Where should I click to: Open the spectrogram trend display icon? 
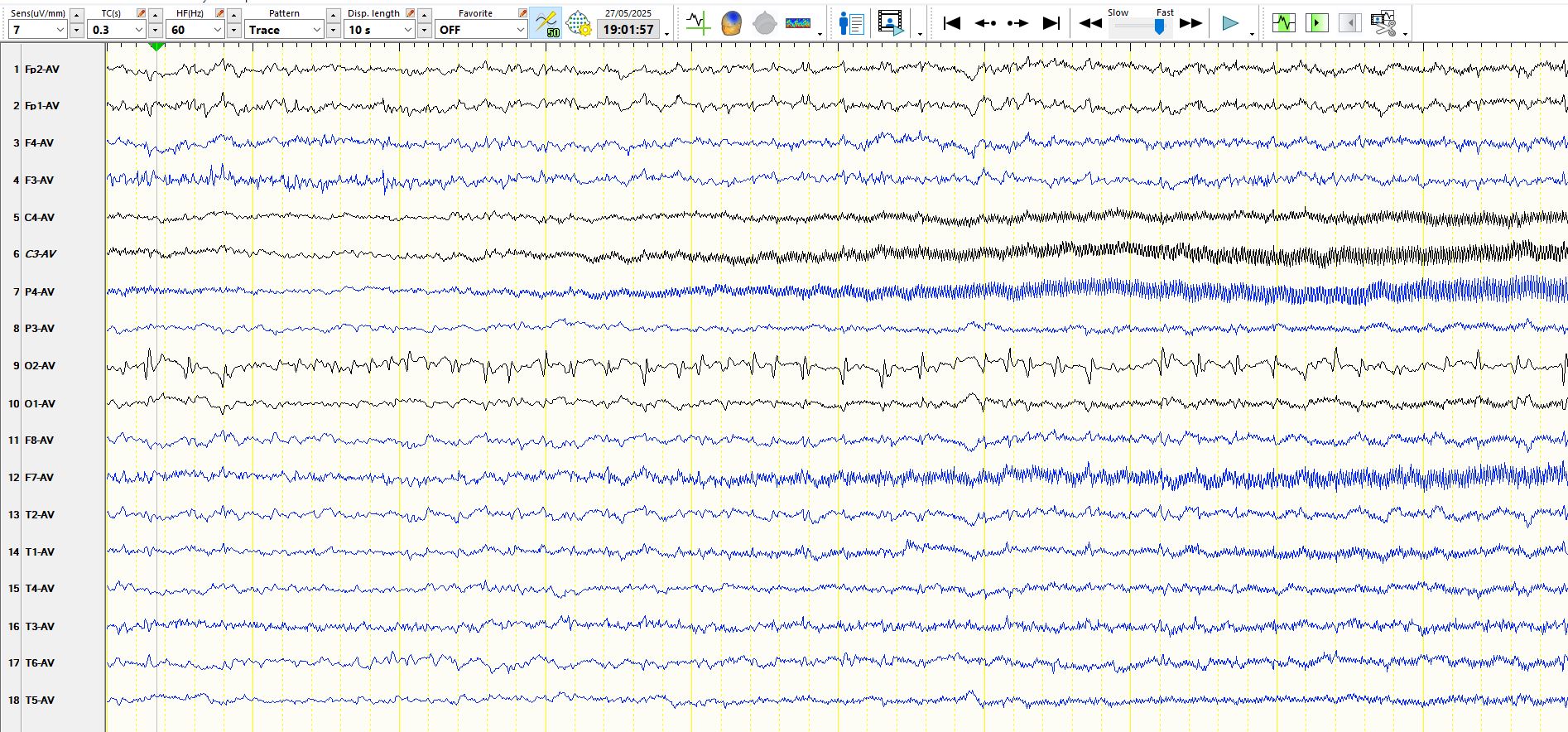click(x=797, y=23)
